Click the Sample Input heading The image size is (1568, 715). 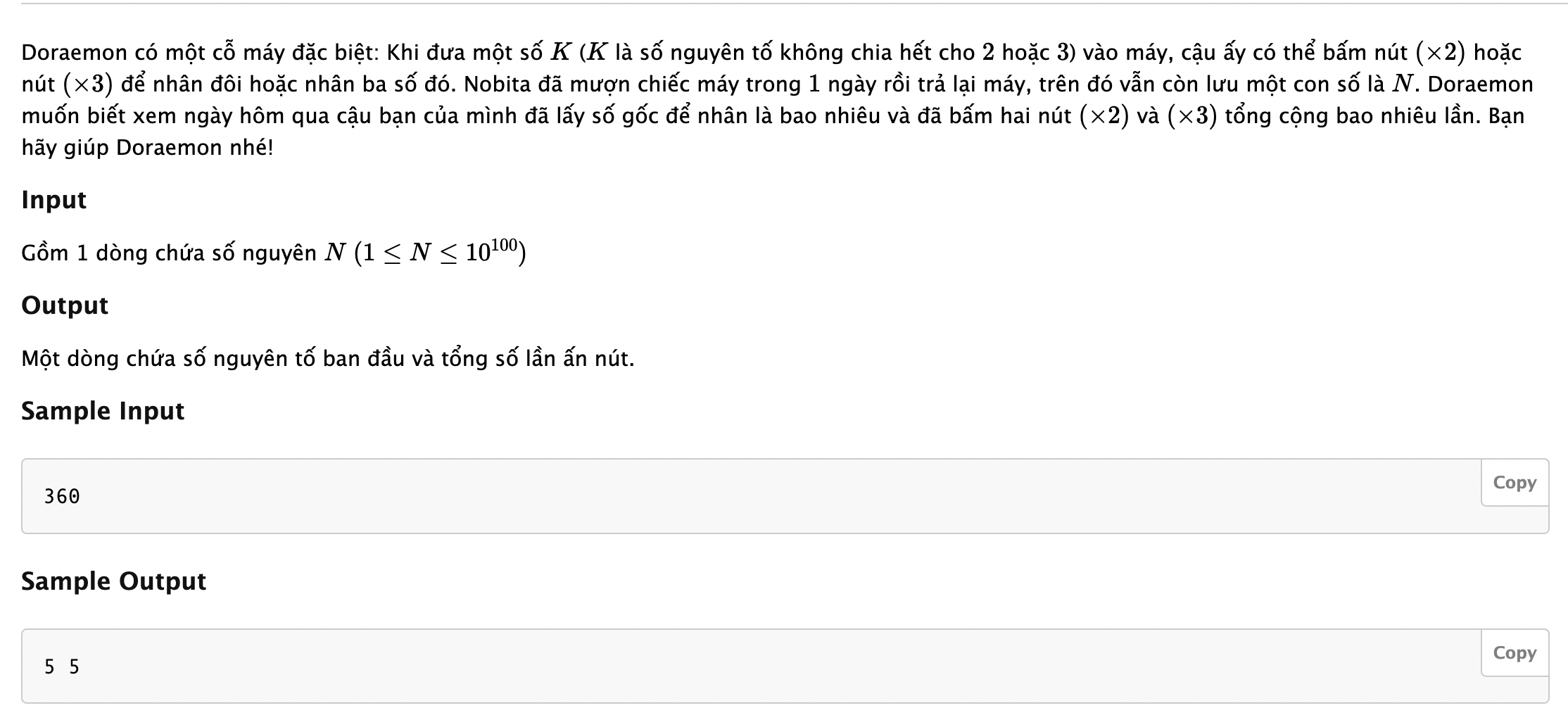tap(103, 411)
